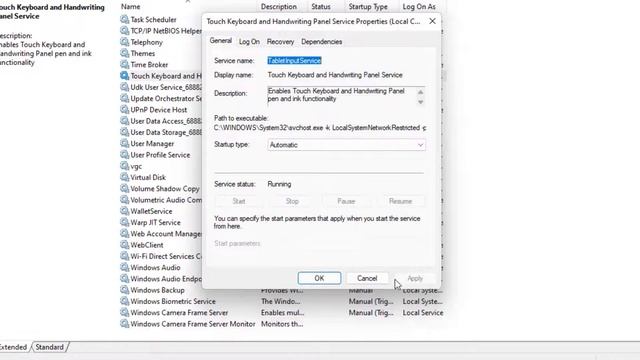Click the Stop service button

click(292, 201)
